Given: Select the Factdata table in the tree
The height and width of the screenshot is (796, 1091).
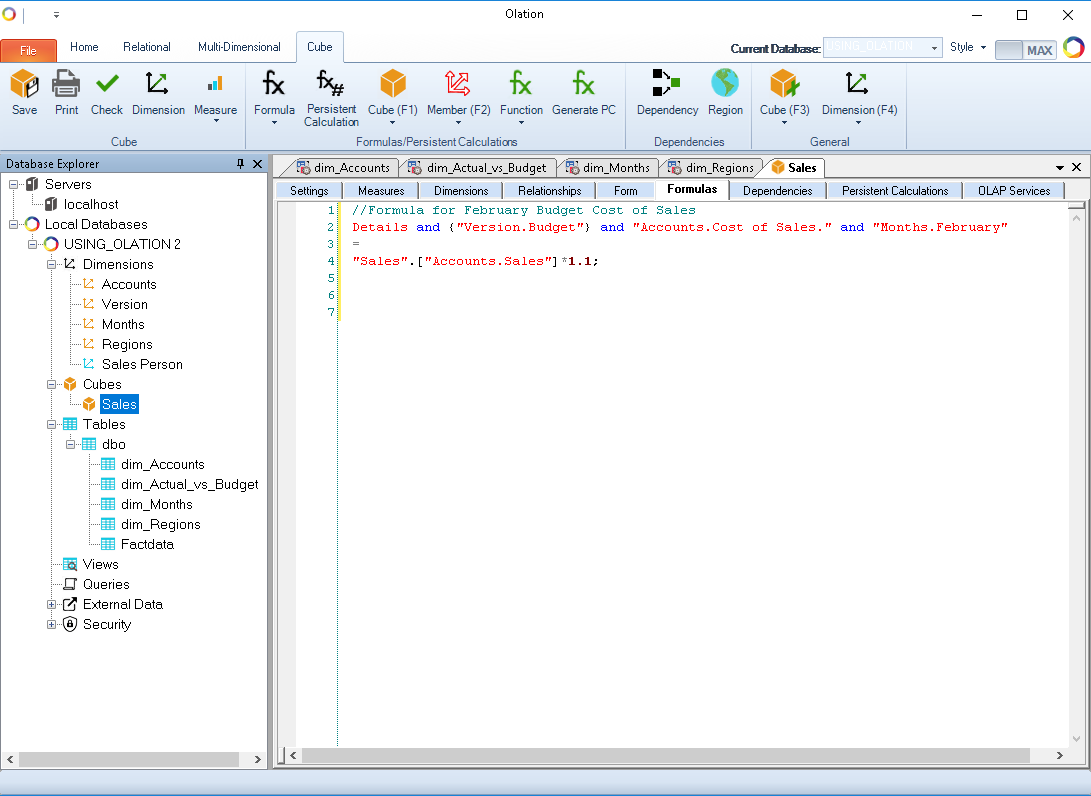Looking at the screenshot, I should coord(147,545).
